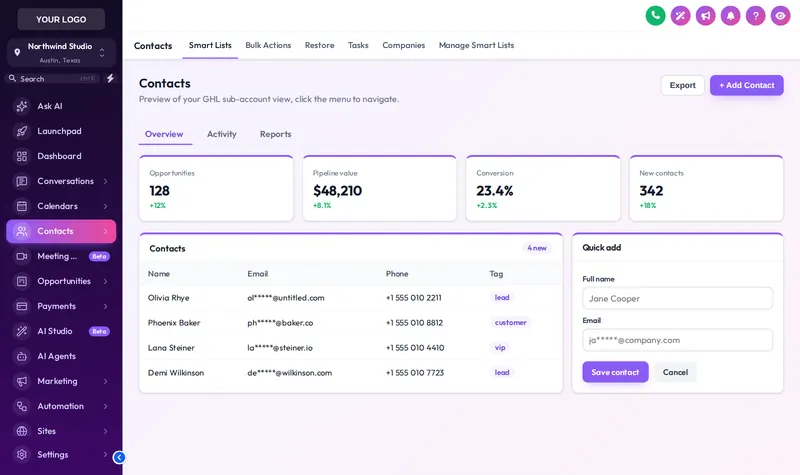This screenshot has width=800, height=475.
Task: Click the AI Agents robot icon
Action: (x=21, y=356)
